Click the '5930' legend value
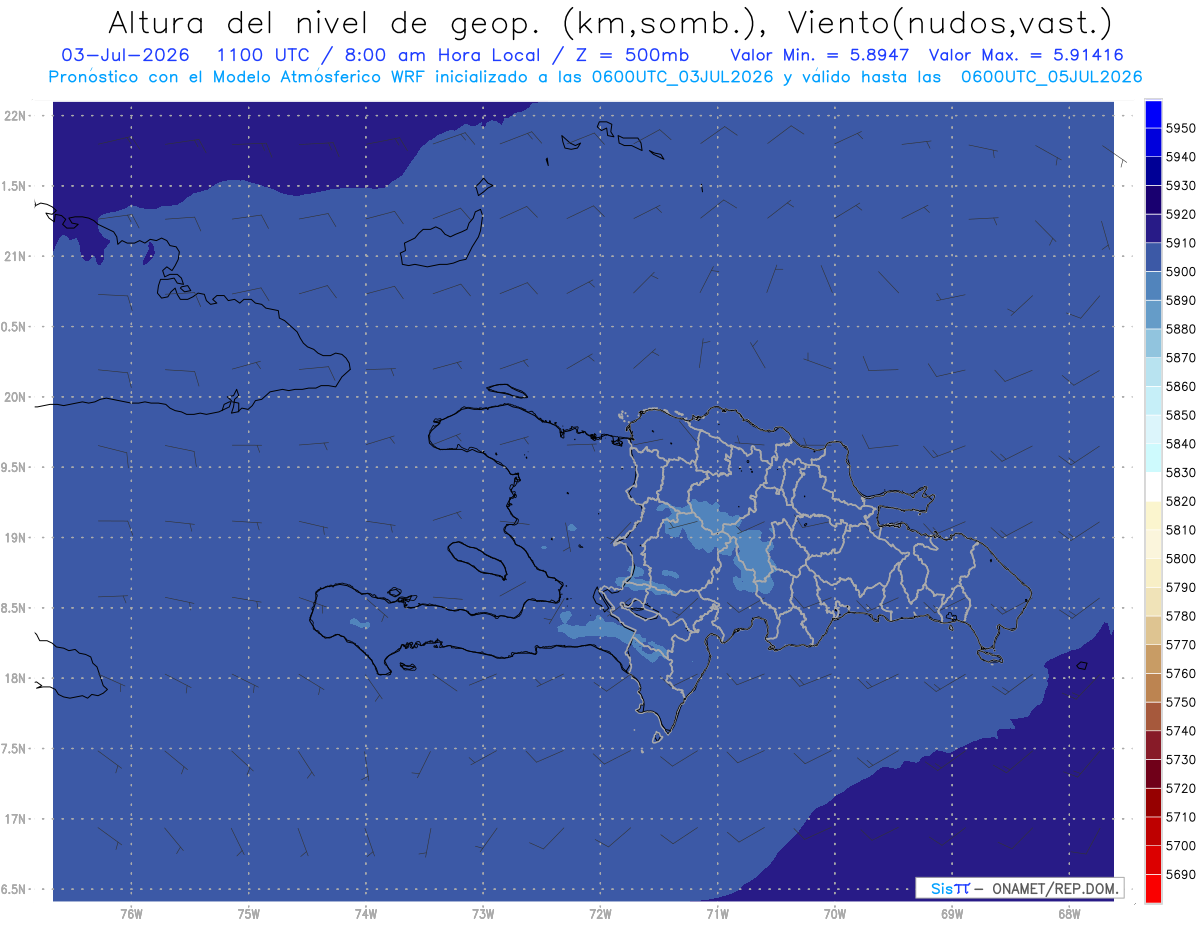Screen dimensions: 1200x927 click(1180, 186)
